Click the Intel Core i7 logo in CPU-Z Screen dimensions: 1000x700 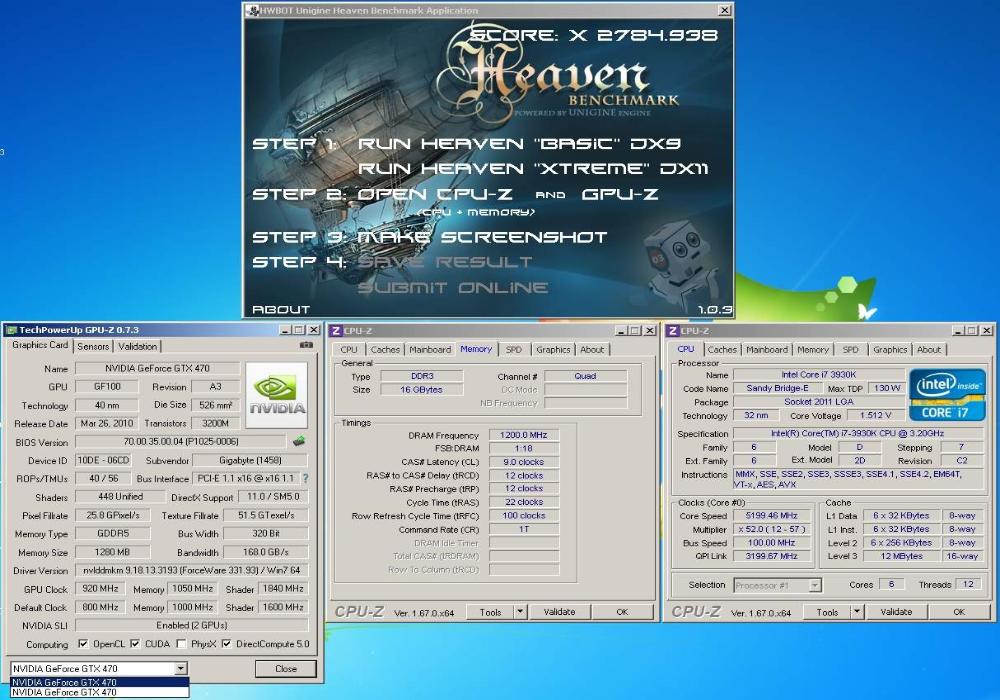click(945, 394)
